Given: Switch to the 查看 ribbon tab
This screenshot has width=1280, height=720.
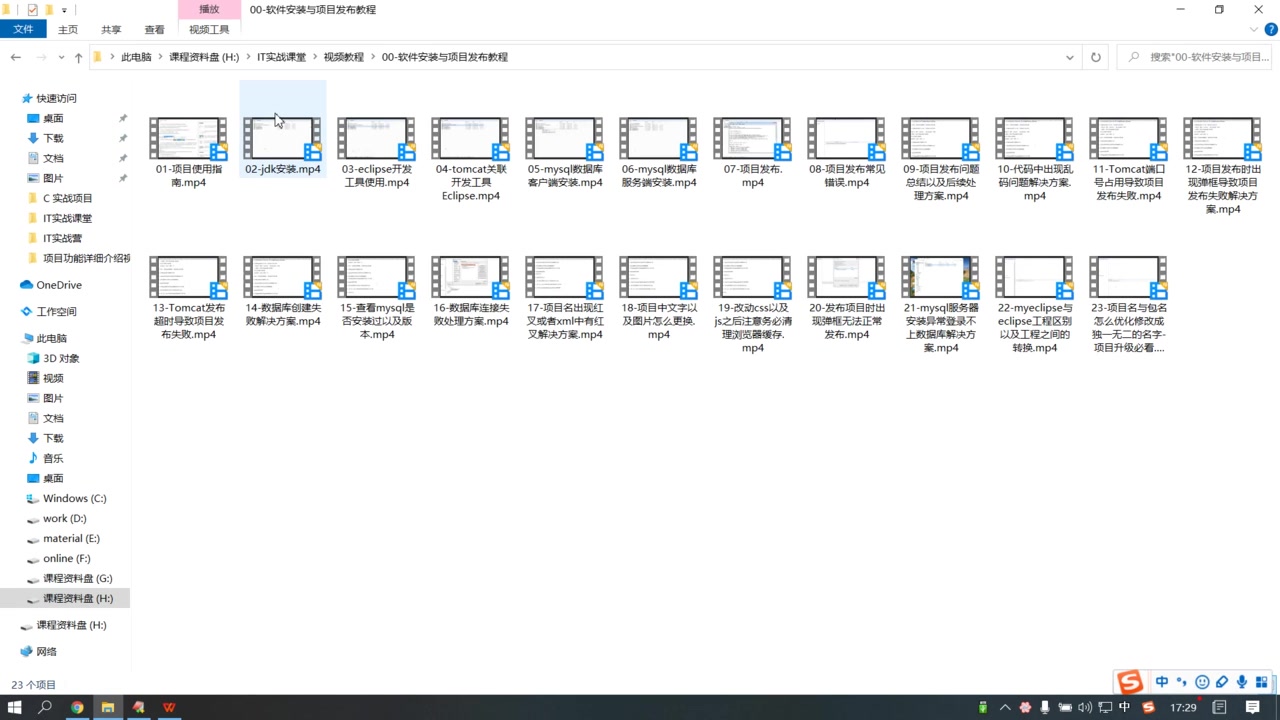Looking at the screenshot, I should 154,30.
